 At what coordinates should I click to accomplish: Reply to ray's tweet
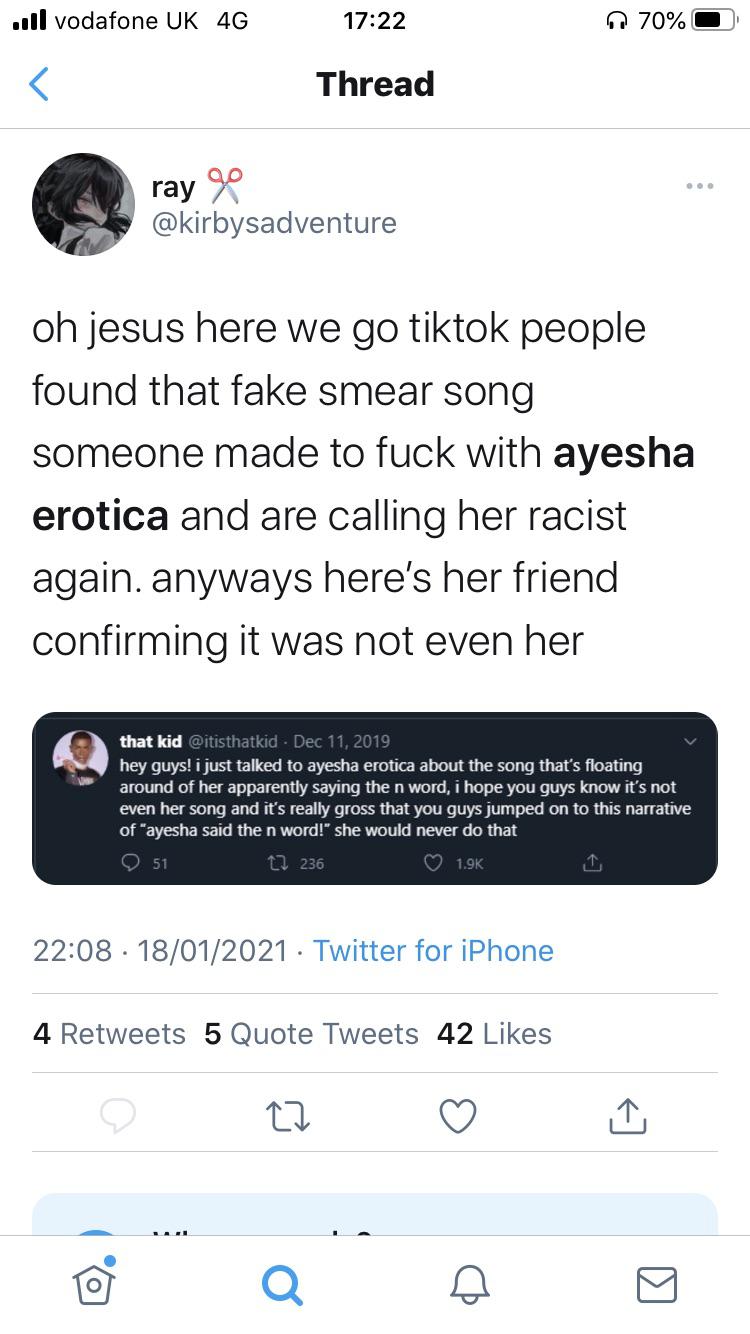[x=118, y=1115]
